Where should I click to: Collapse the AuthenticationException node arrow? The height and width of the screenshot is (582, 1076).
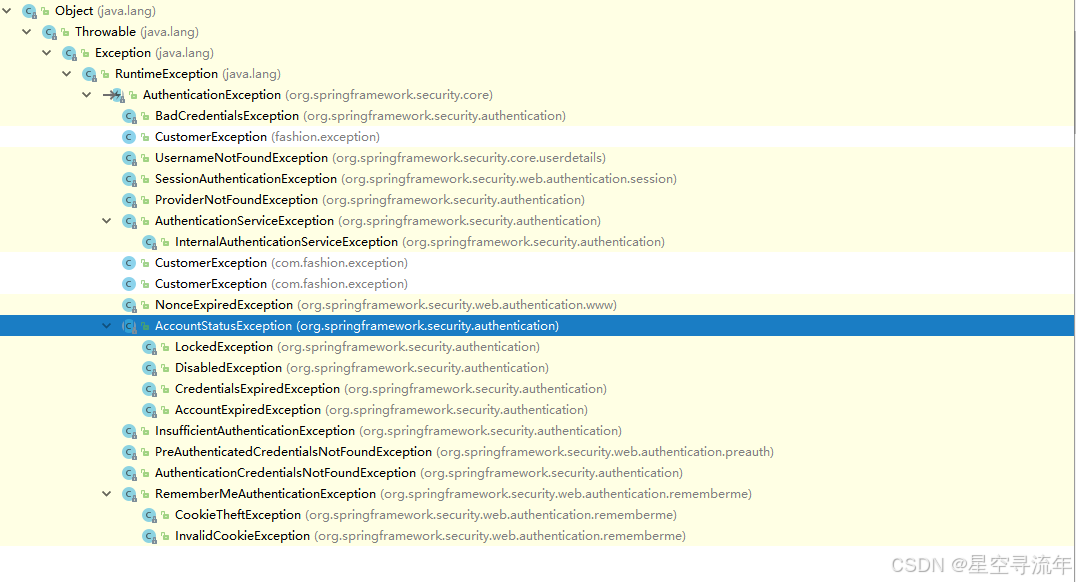(x=86, y=95)
